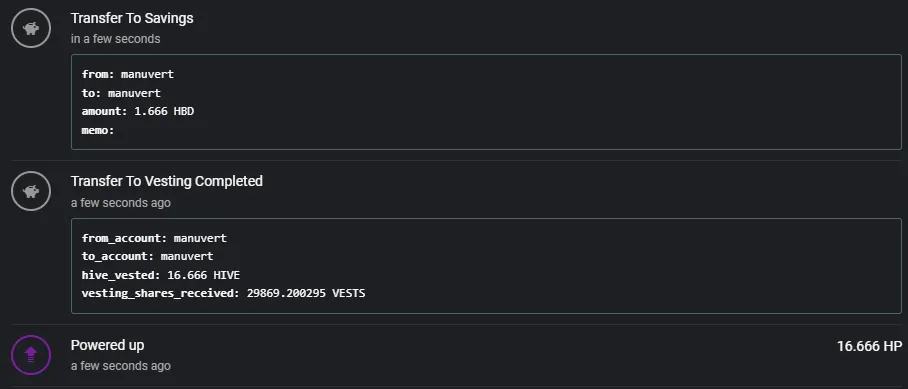Image resolution: width=908 pixels, height=389 pixels.
Task: Click the hive_vested 16.666 HIVE line
Action: (x=160, y=275)
